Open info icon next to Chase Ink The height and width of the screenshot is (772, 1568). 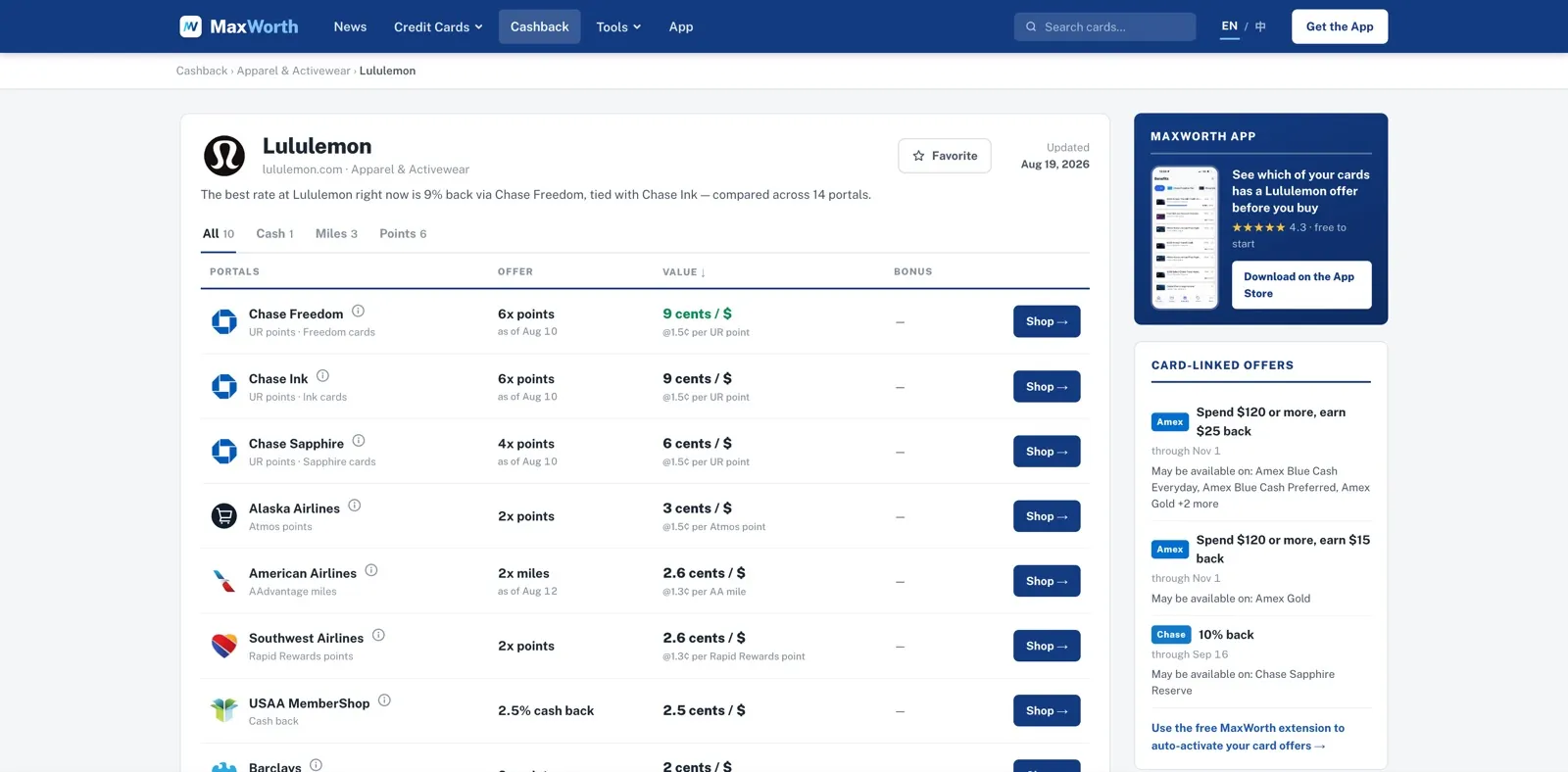[x=322, y=376]
